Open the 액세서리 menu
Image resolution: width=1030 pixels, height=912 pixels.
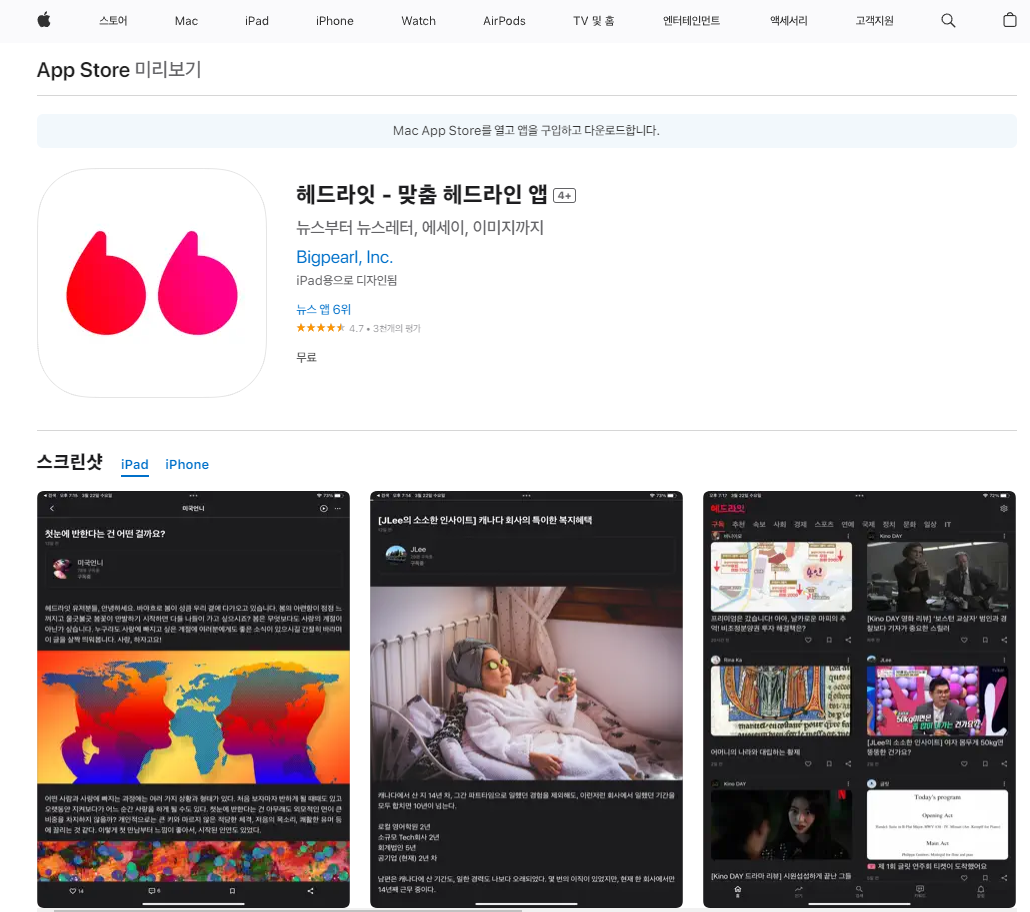(x=788, y=20)
